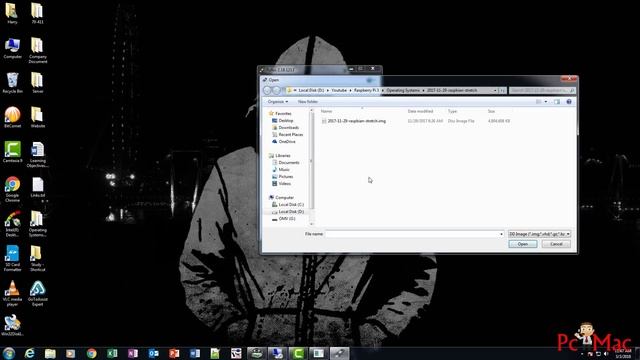Open Excel from the taskbar
640x360 pixels.
pos(112,353)
